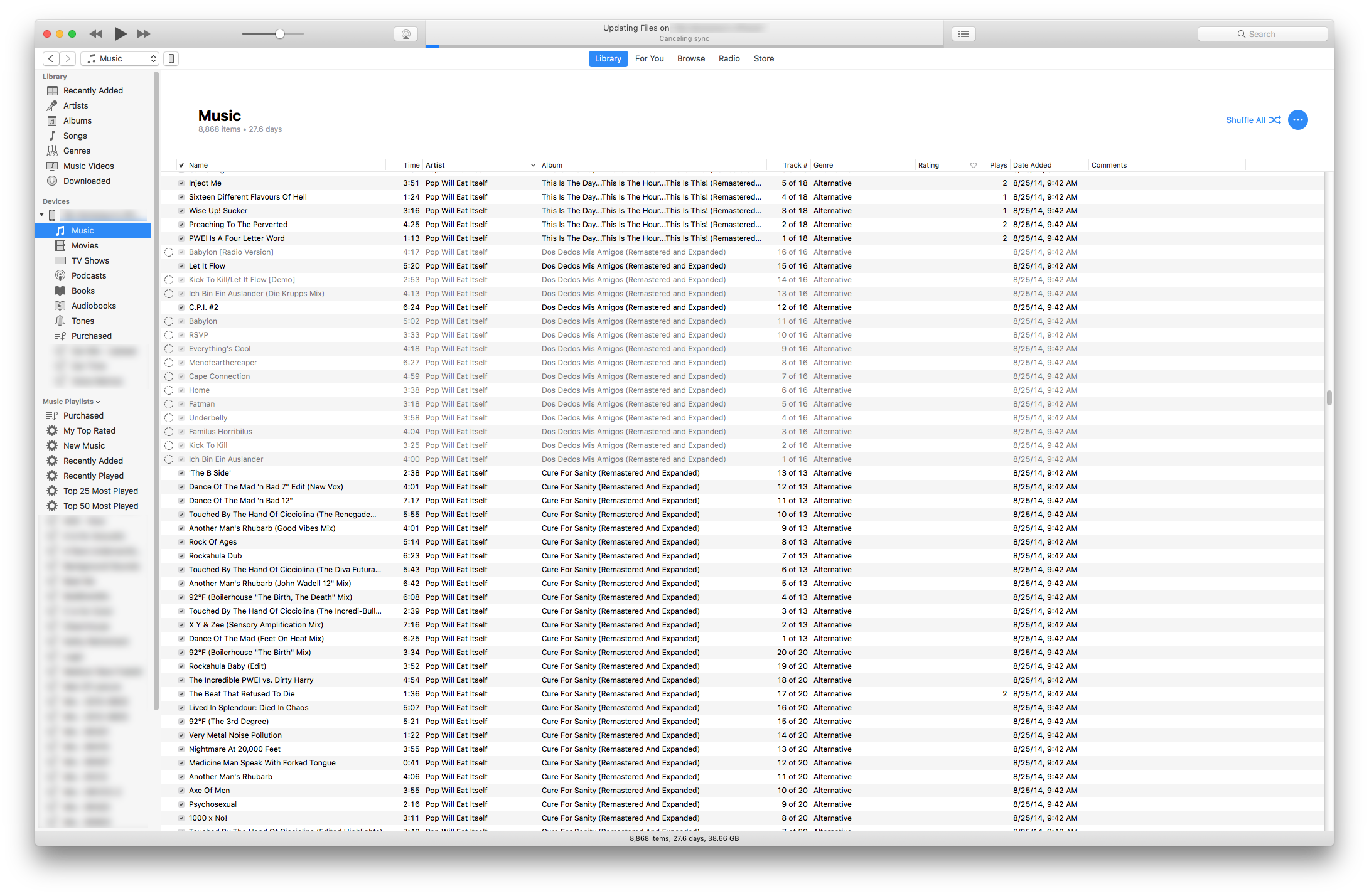1369x896 pixels.
Task: Collapse the device disclosure triangle
Action: pos(42,216)
